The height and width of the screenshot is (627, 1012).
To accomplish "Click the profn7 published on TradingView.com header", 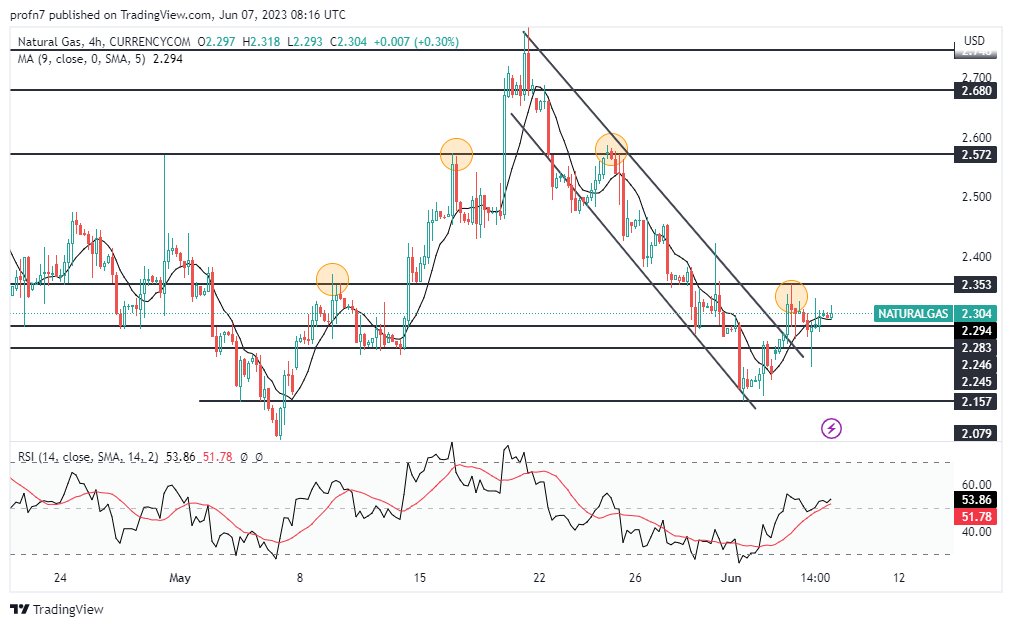I will [177, 14].
